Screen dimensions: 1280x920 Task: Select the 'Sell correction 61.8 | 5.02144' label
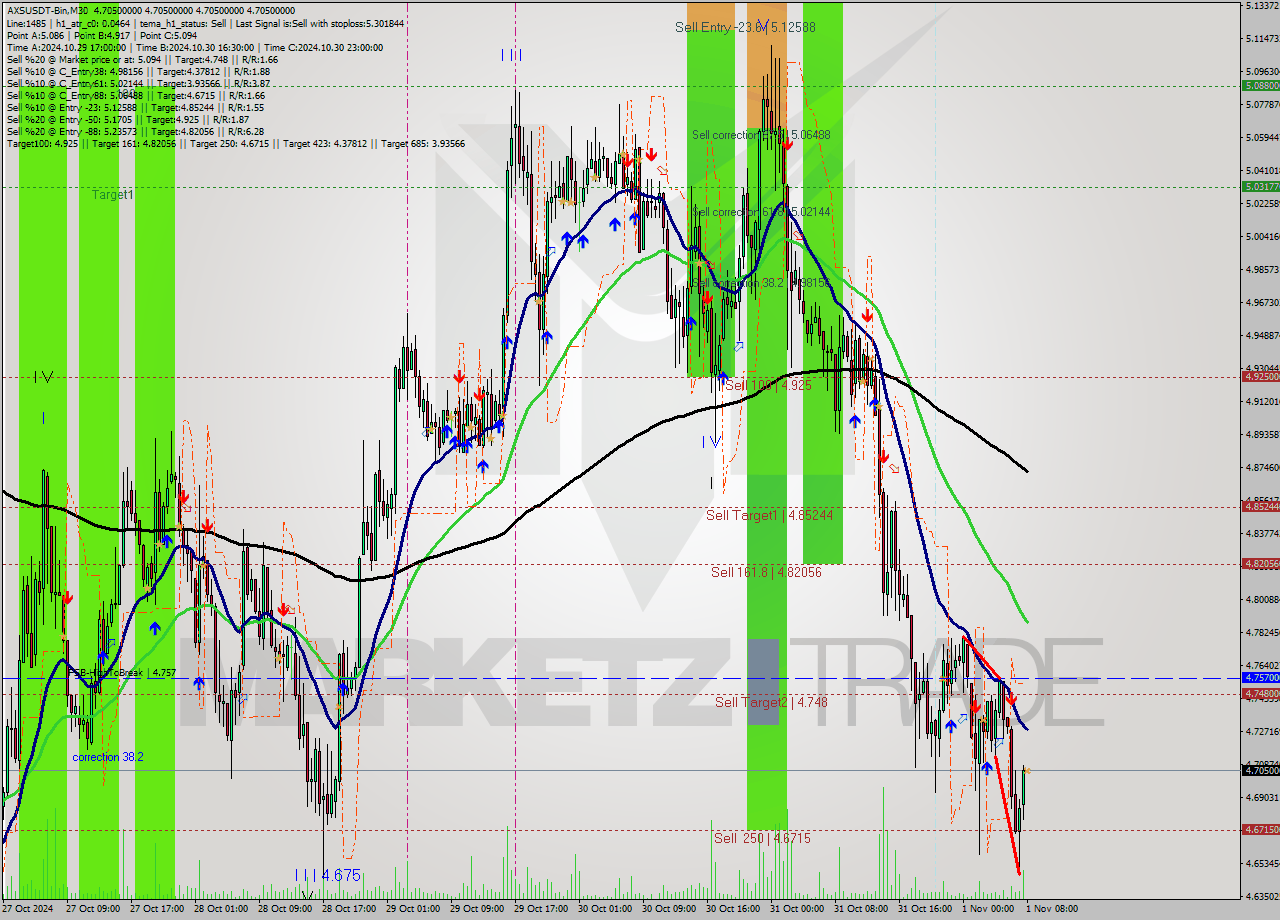(761, 212)
